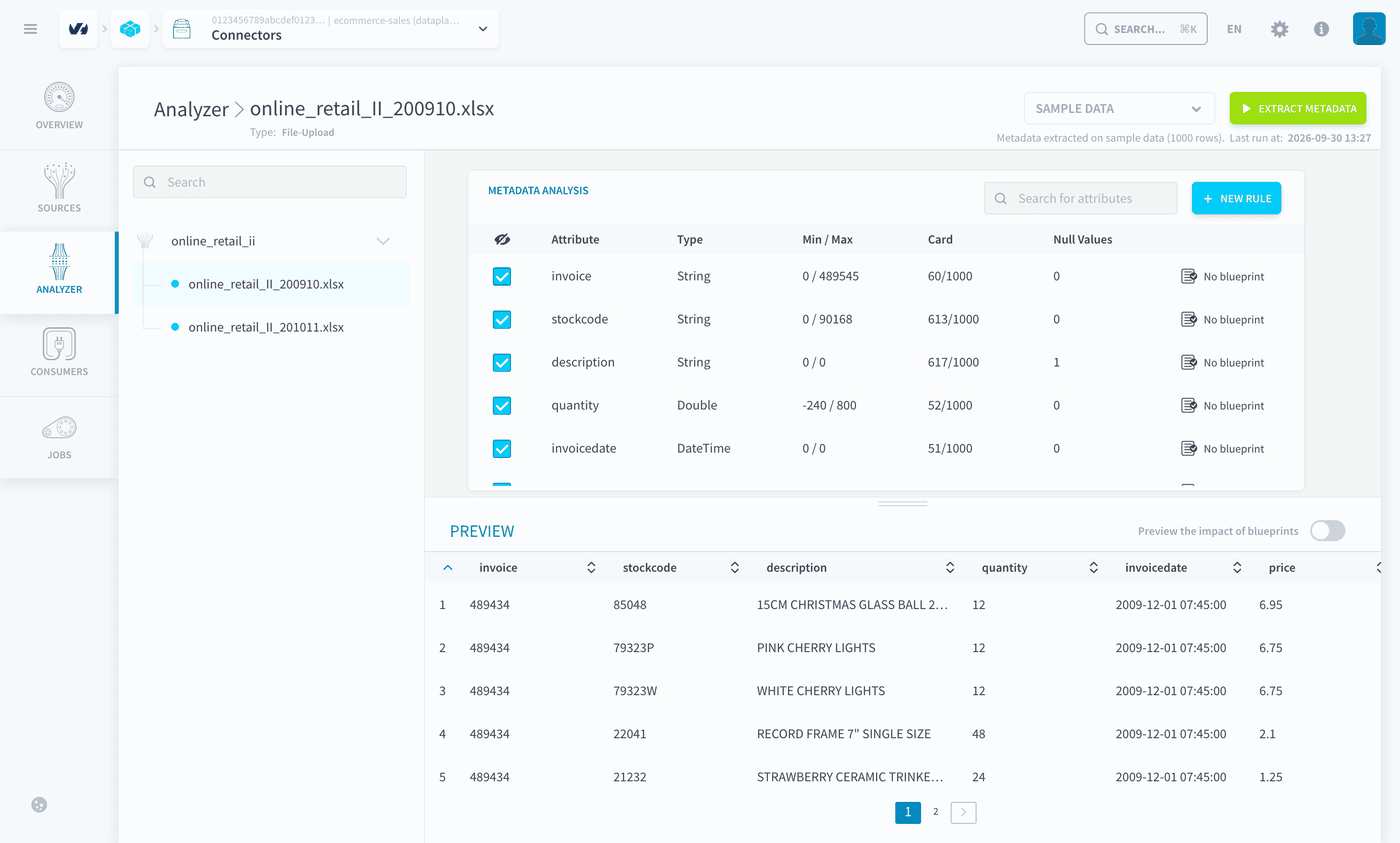Image resolution: width=1400 pixels, height=843 pixels.
Task: Select online_retail_II_201011.xlsx in tree
Action: tap(266, 327)
